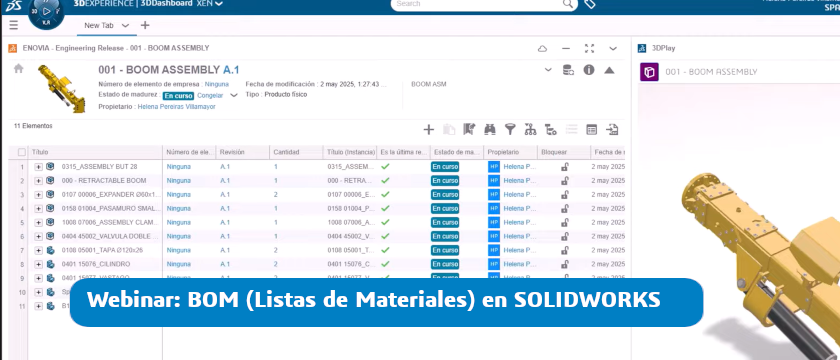The width and height of the screenshot is (840, 360).
Task: Click the 3DPlay widget icon
Action: pos(642,48)
